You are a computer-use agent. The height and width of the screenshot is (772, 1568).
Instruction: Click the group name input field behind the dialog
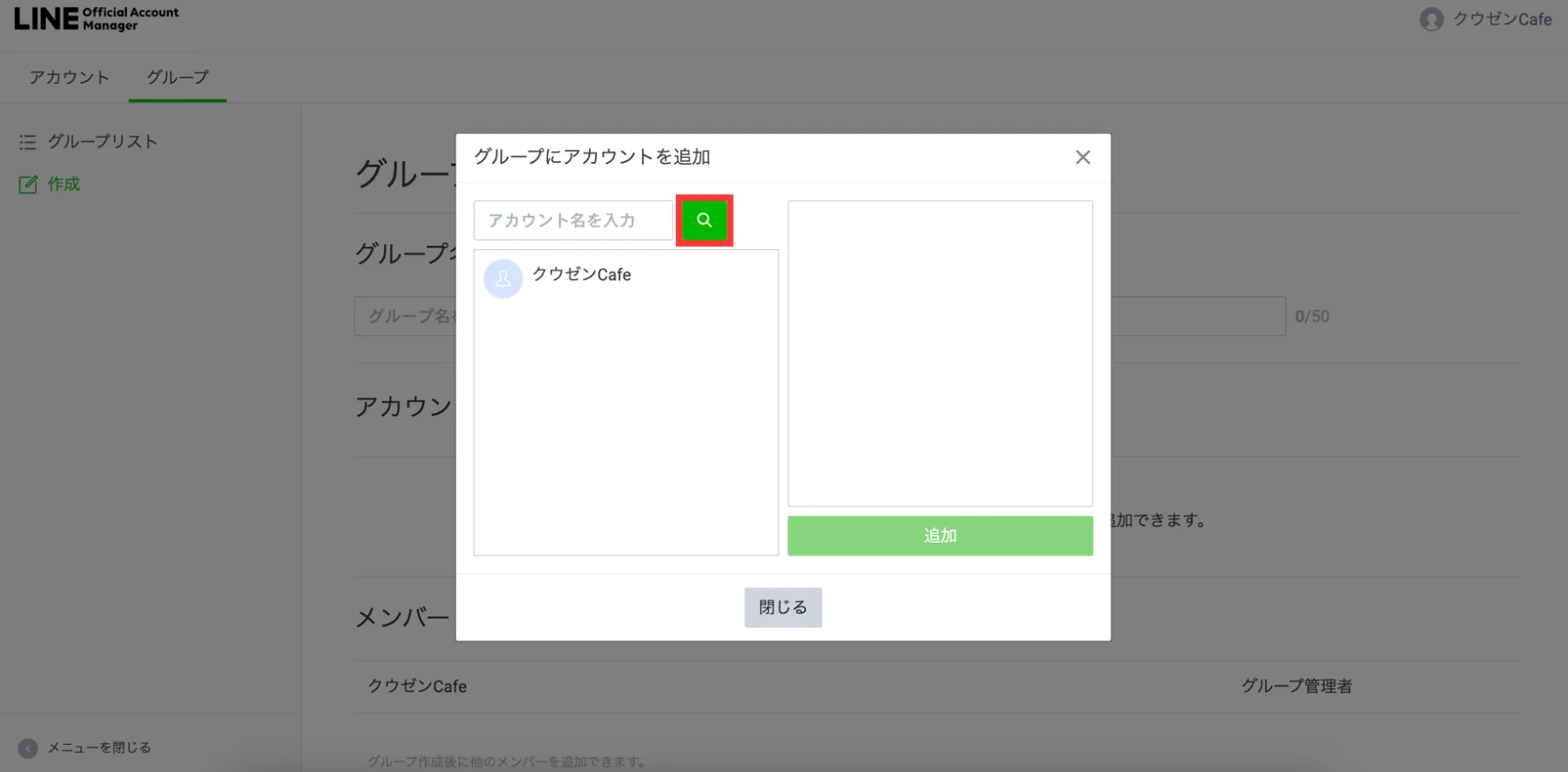click(x=820, y=316)
